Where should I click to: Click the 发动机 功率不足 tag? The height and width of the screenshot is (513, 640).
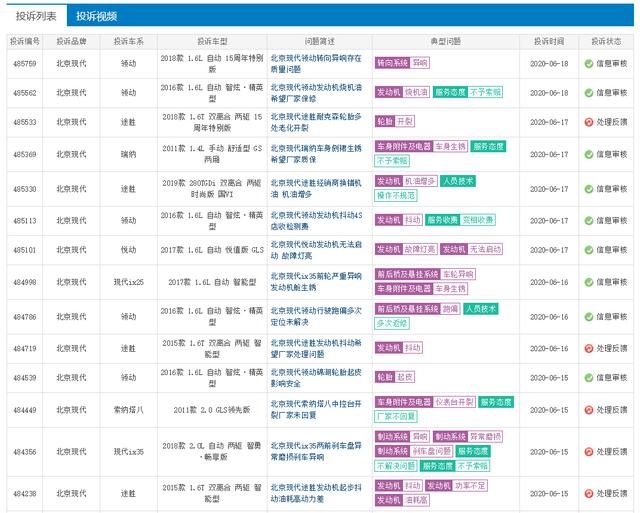pos(456,486)
